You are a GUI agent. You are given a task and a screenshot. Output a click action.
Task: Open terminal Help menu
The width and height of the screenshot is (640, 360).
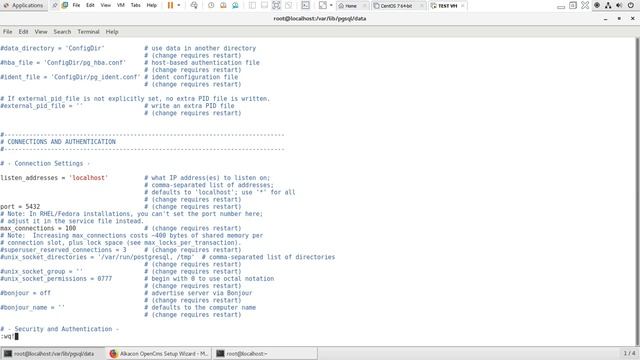(x=112, y=31)
